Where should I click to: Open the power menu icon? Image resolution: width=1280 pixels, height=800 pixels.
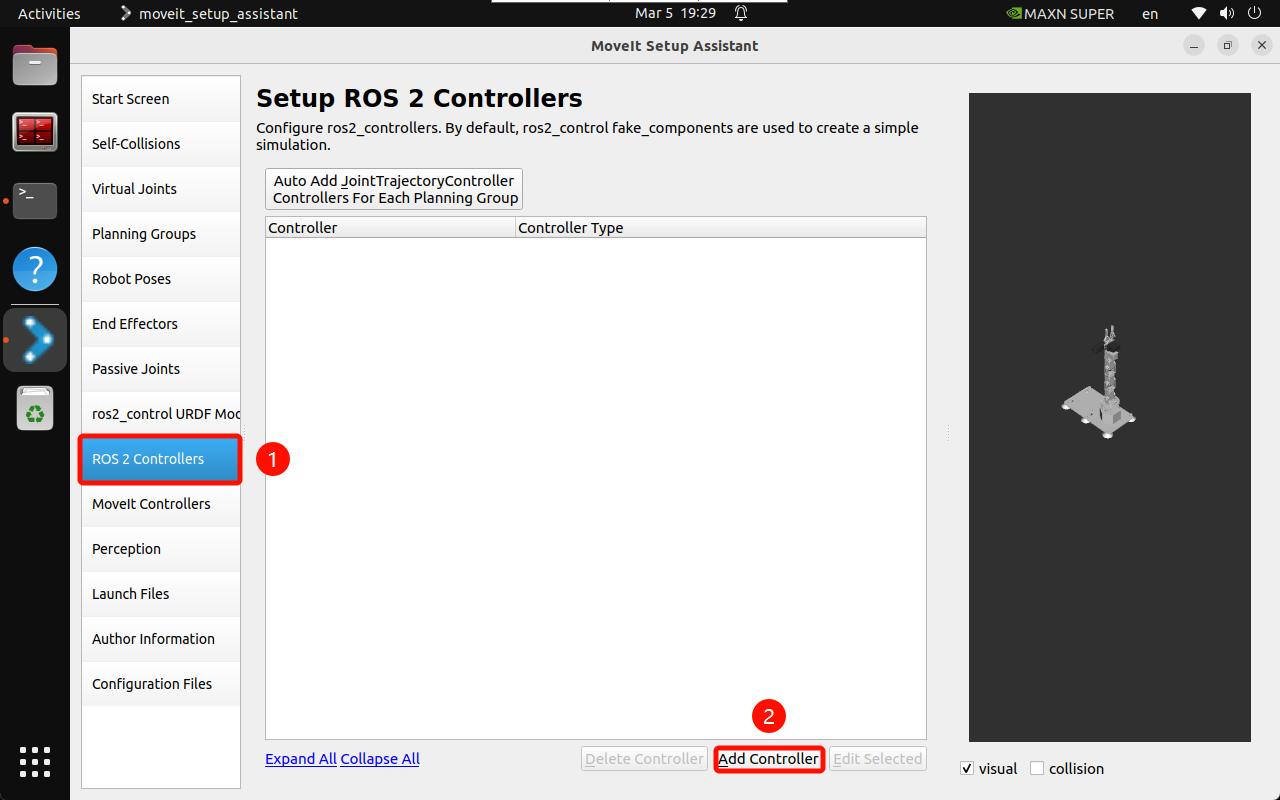point(1254,14)
